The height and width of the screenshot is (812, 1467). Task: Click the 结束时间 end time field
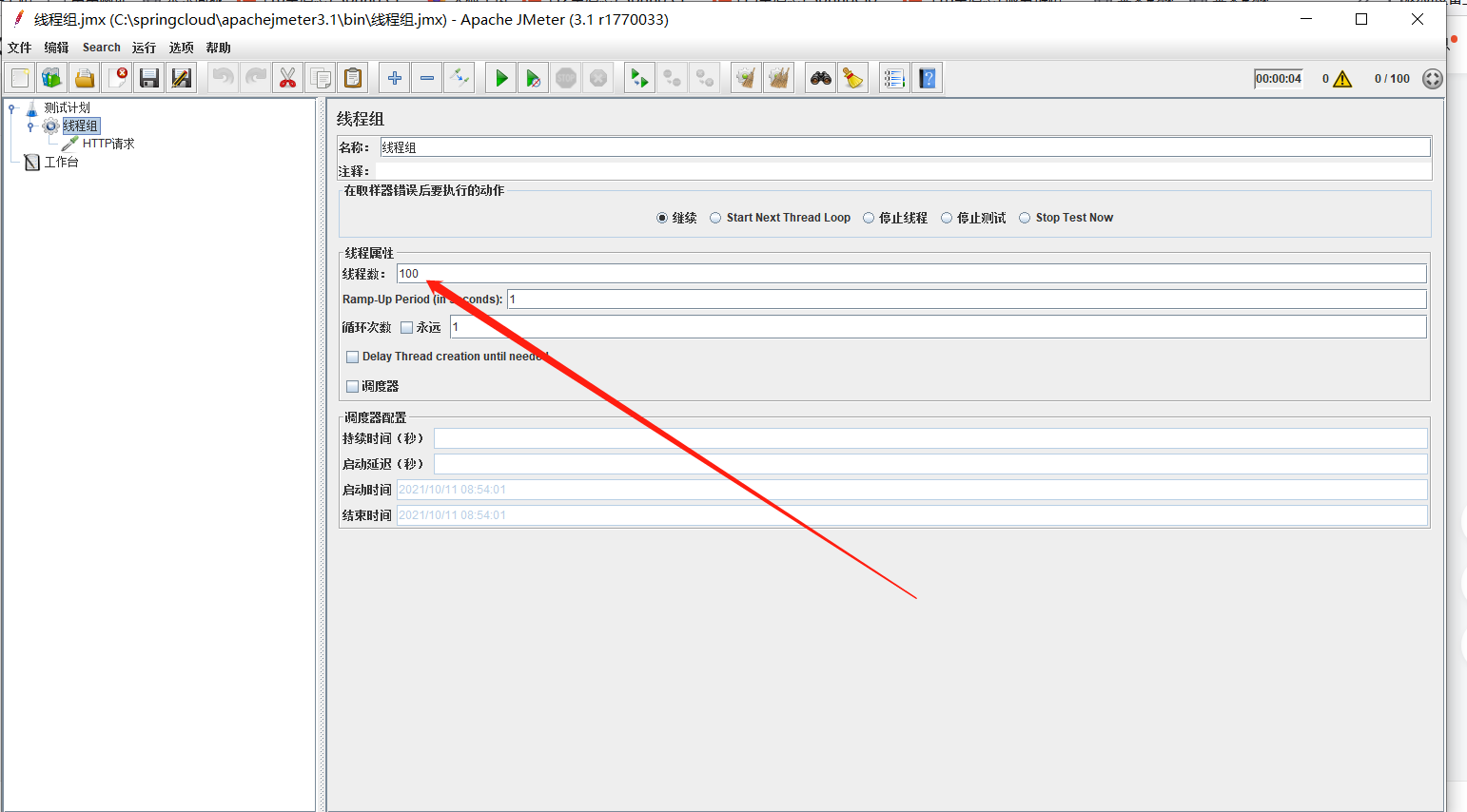911,515
